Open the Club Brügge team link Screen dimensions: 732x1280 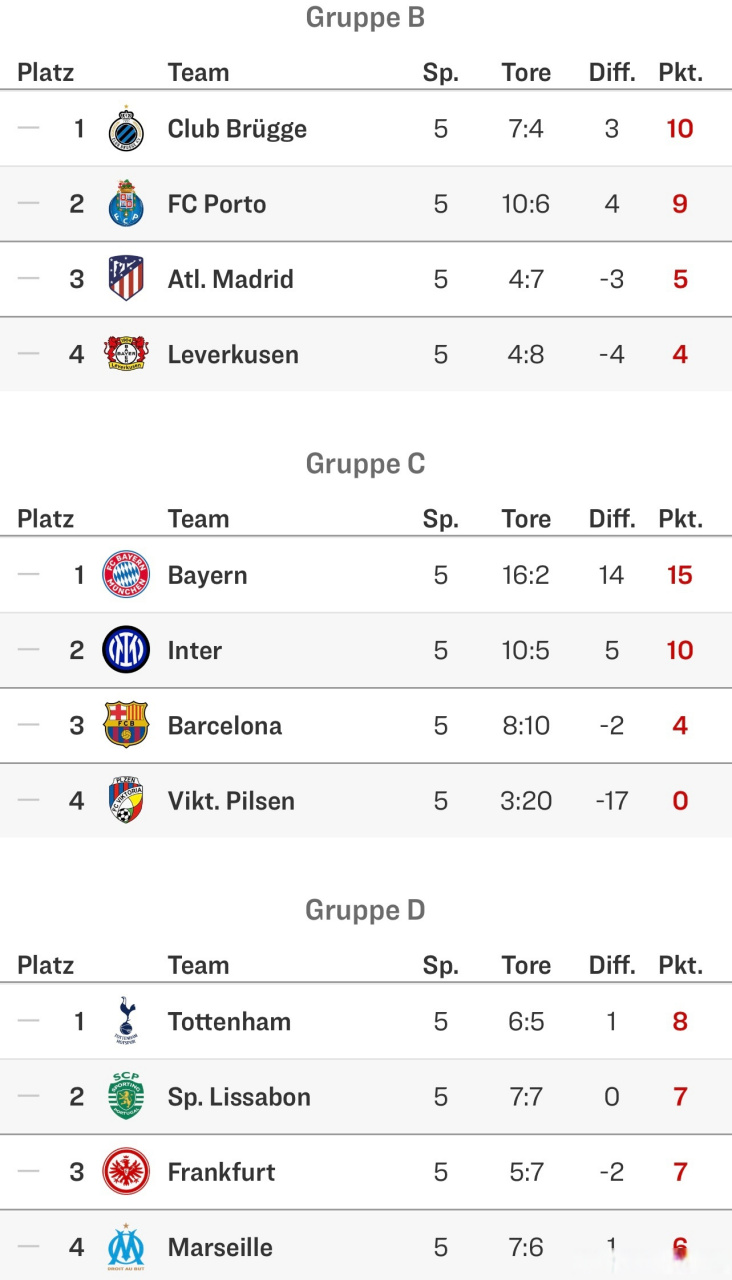point(237,129)
